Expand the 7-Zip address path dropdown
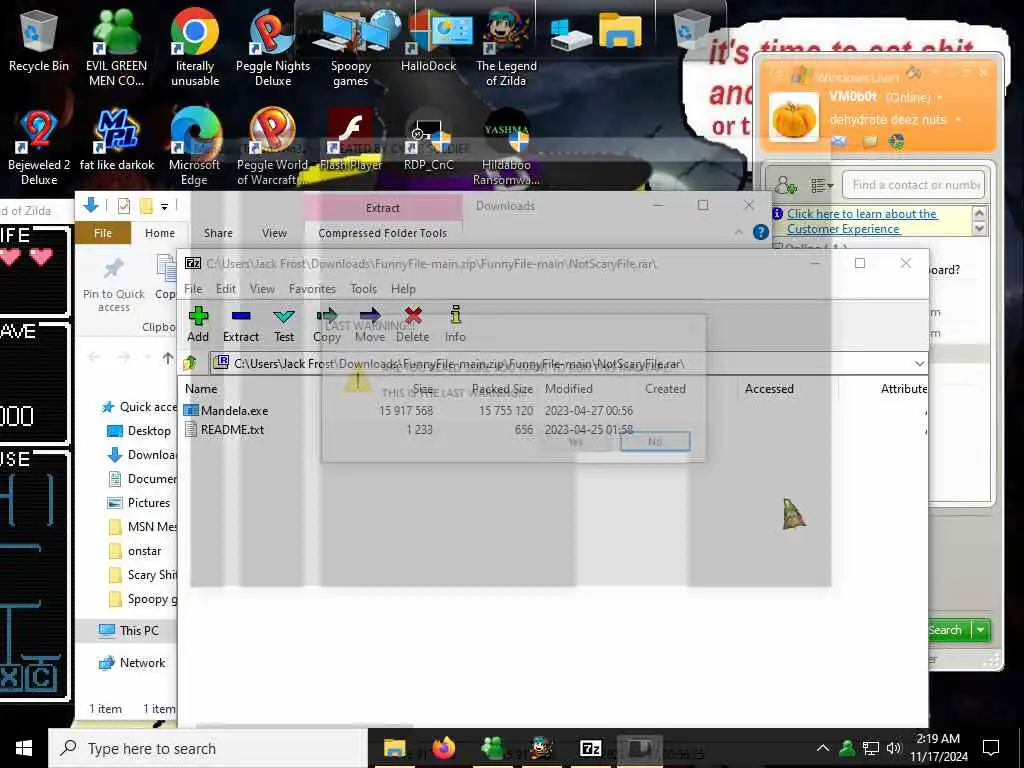Viewport: 1024px width, 768px height. (x=920, y=364)
